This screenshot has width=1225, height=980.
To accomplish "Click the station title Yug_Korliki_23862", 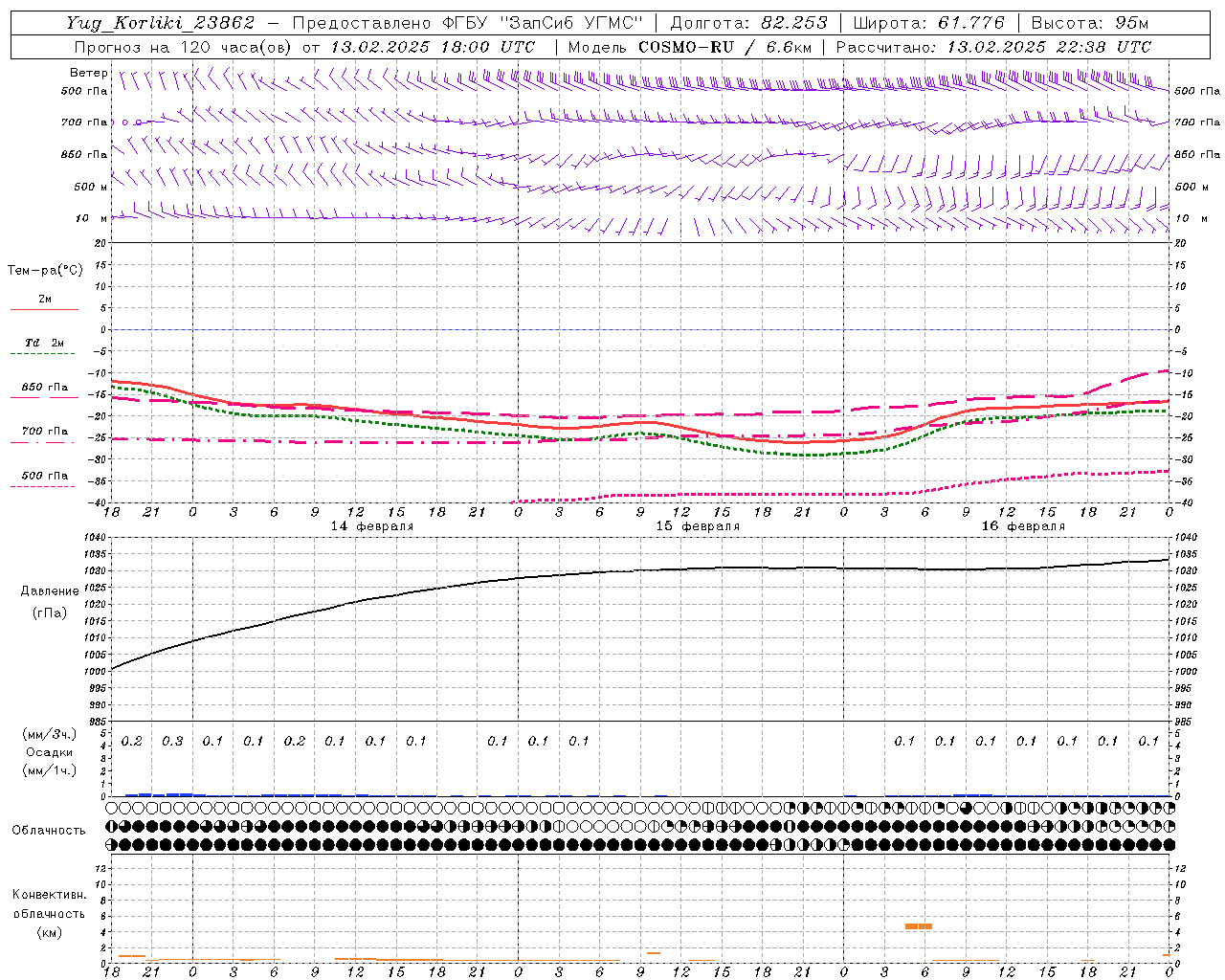I will coord(160,23).
